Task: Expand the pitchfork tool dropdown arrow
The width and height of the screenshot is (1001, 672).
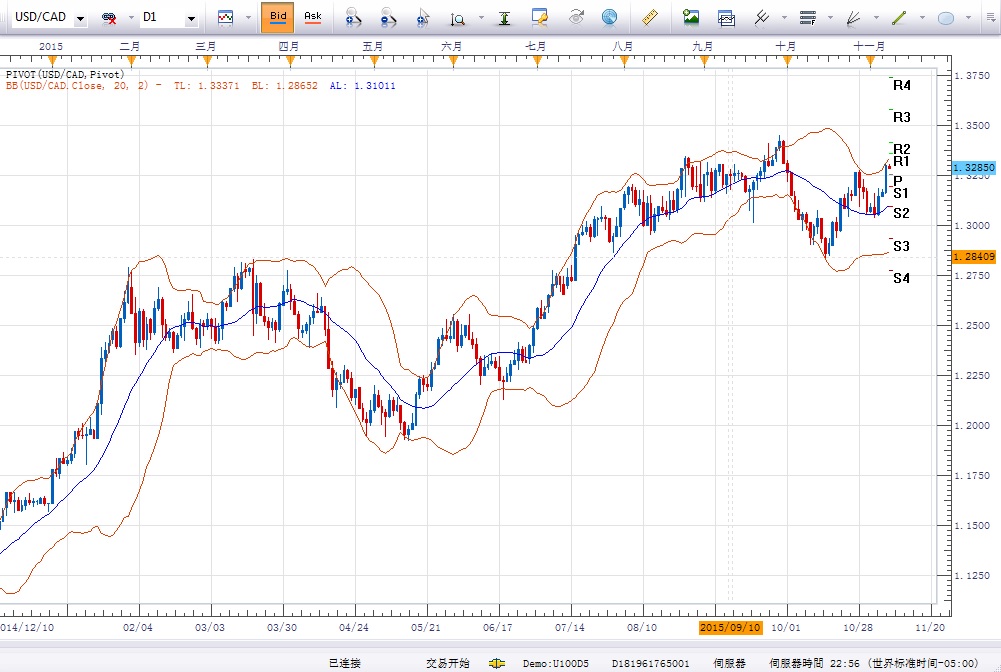Action: pyautogui.click(x=784, y=18)
